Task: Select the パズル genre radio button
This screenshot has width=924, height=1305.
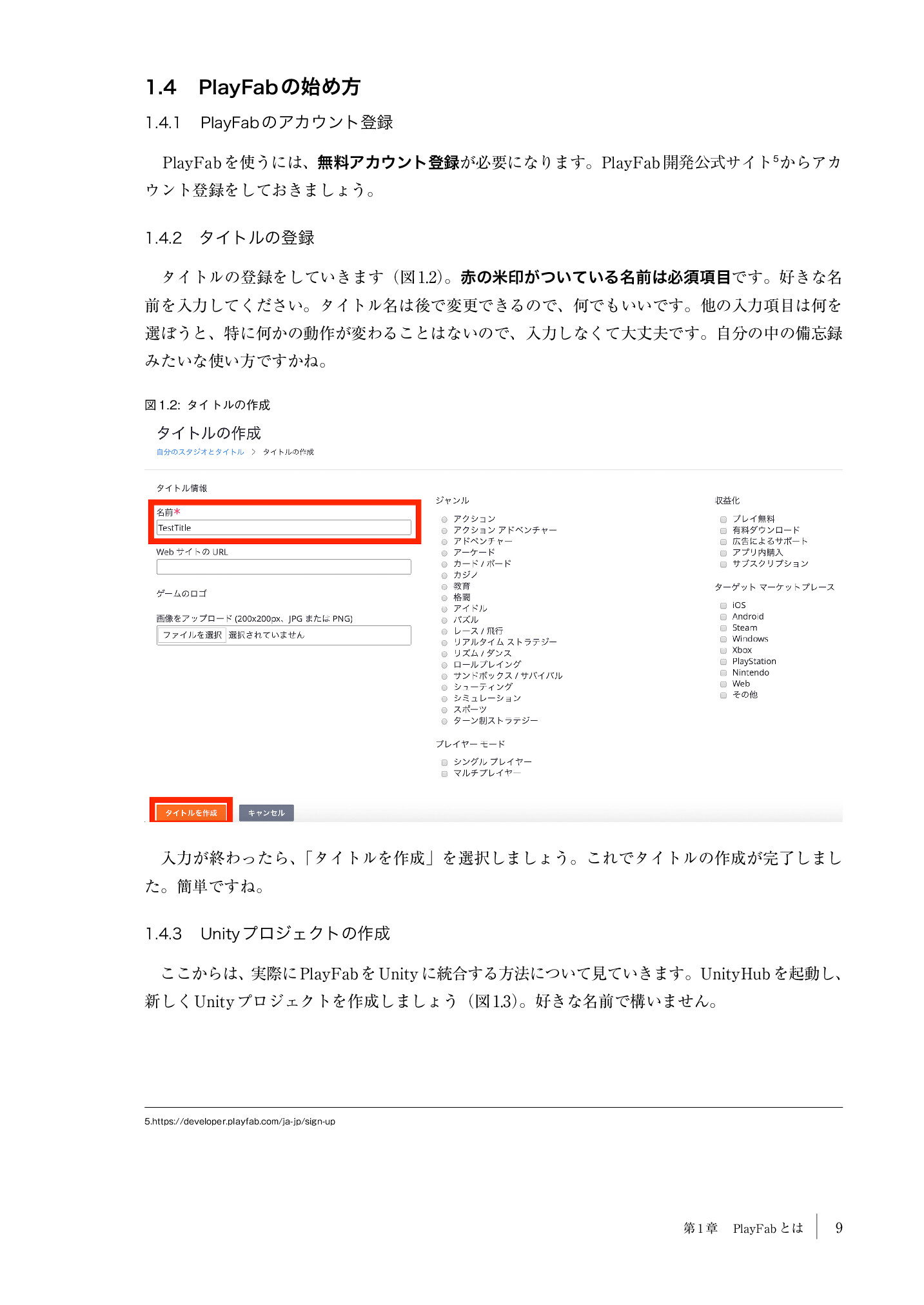Action: tap(444, 620)
